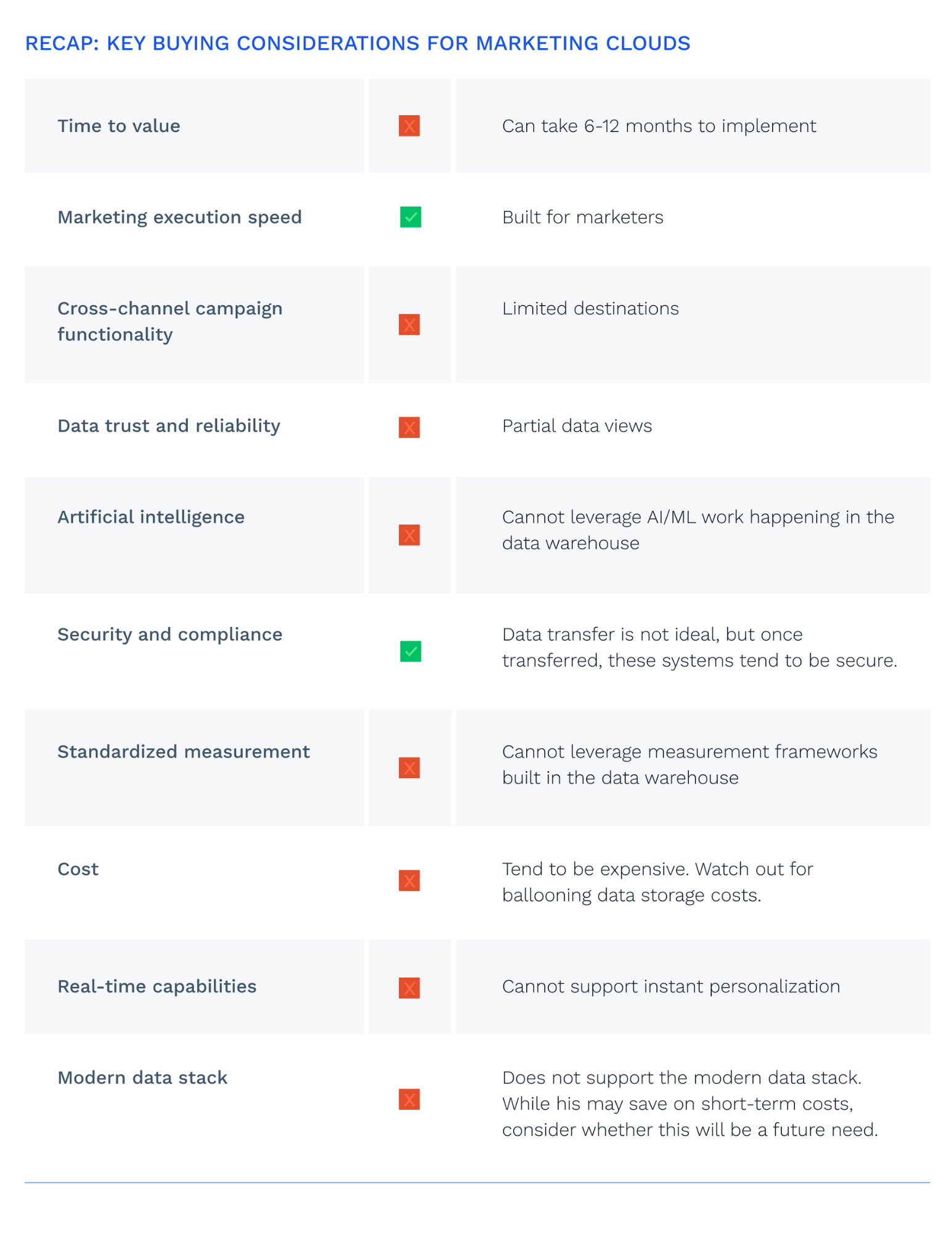This screenshot has height=1233, width=952.
Task: Click the red X for Artificial intelligence
Action: point(409,535)
